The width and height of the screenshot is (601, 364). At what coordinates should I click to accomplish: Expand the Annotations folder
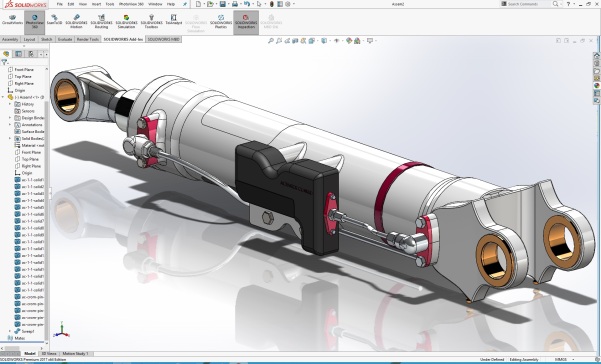(x=10, y=125)
